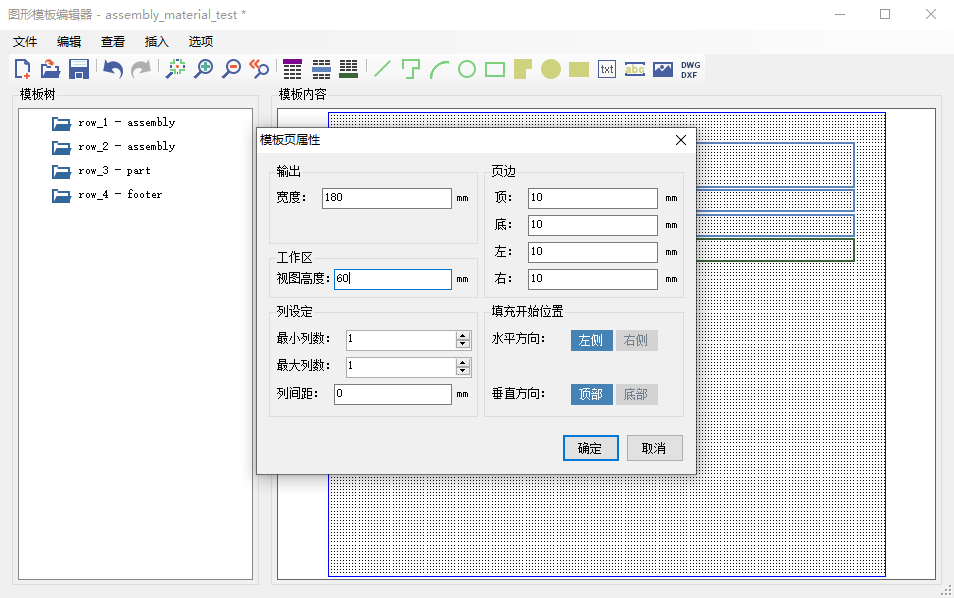Set horizontal fill start to 左侧
Image resolution: width=954 pixels, height=598 pixels.
[x=591, y=340]
